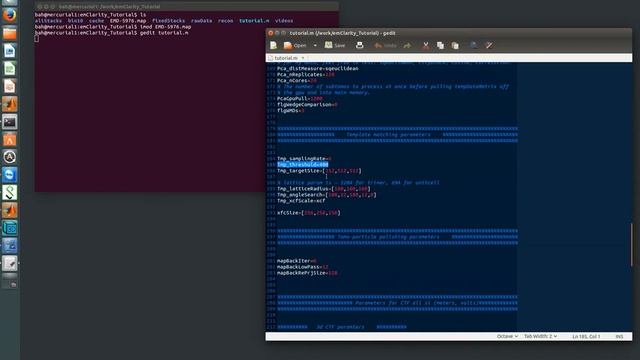
Task: Open the blue desktop-sharing dock icon
Action: pyautogui.click(x=10, y=246)
